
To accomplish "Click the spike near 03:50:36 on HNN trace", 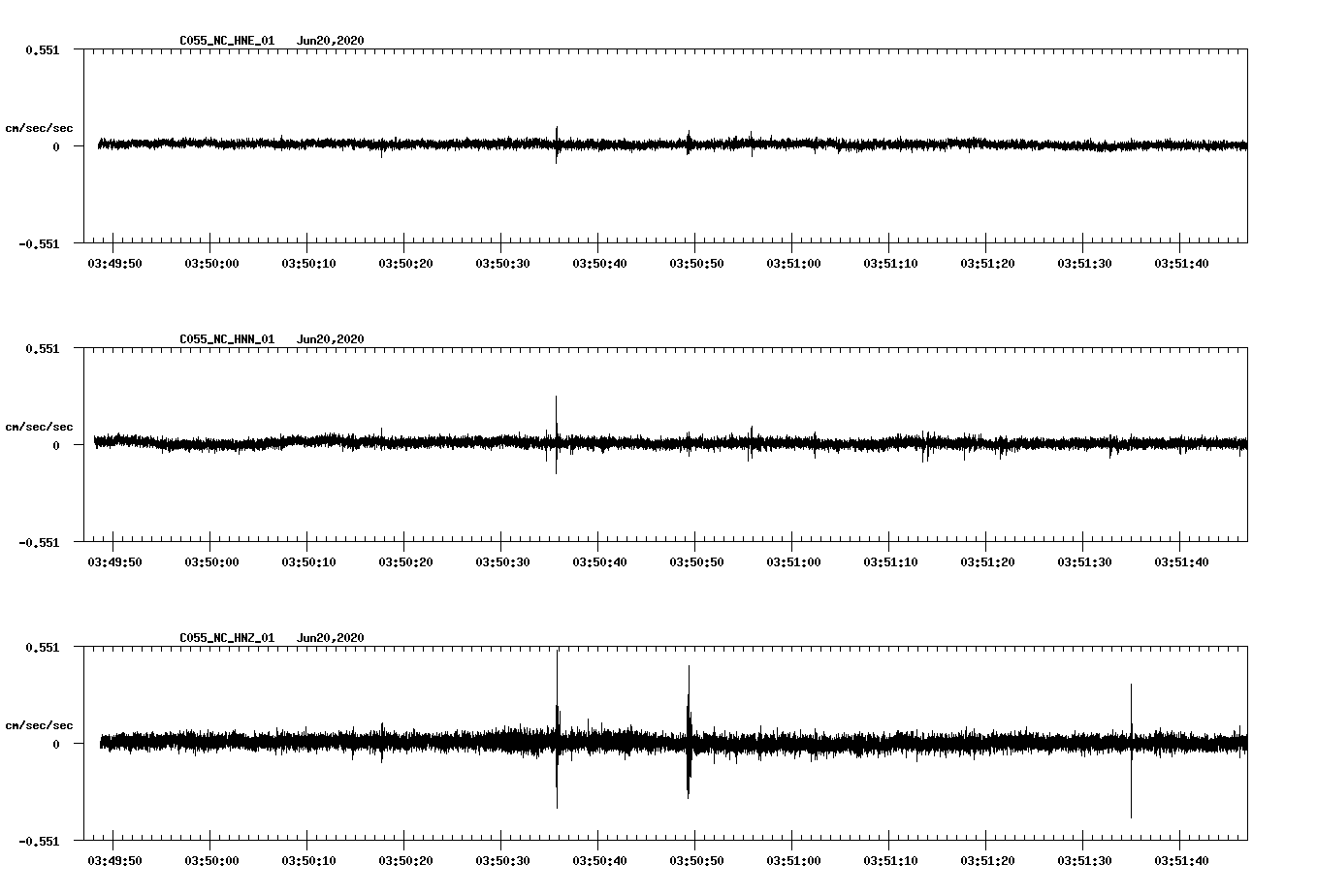I will (x=556, y=434).
